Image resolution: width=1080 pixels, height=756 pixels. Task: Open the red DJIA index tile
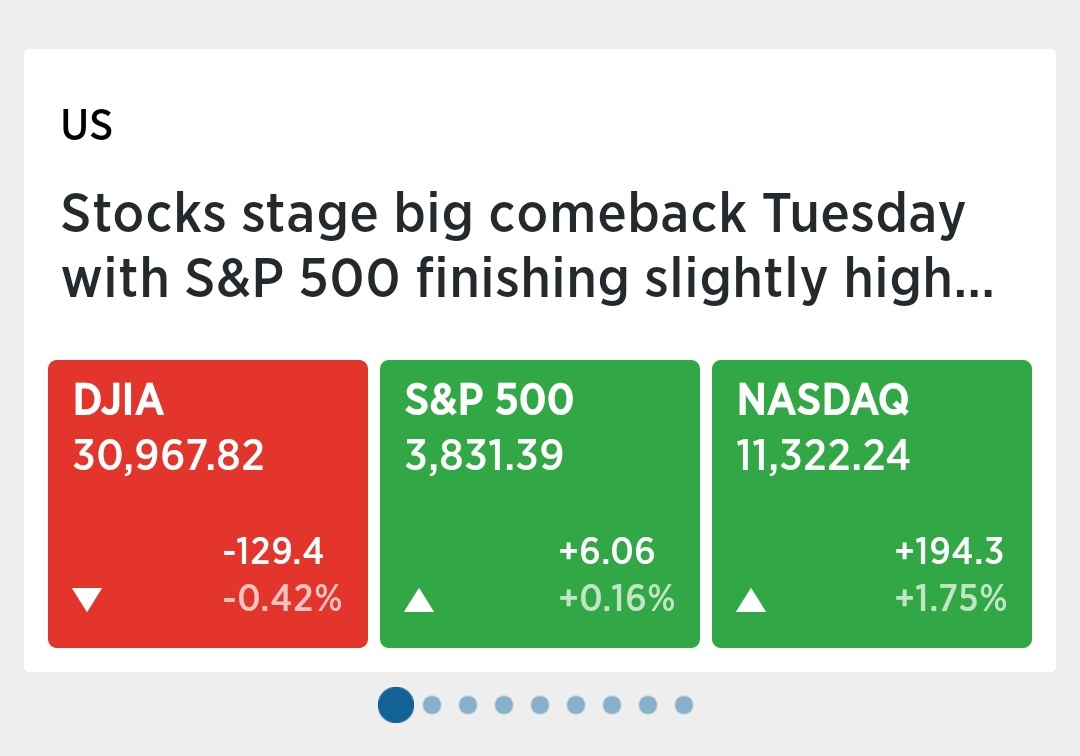click(208, 503)
